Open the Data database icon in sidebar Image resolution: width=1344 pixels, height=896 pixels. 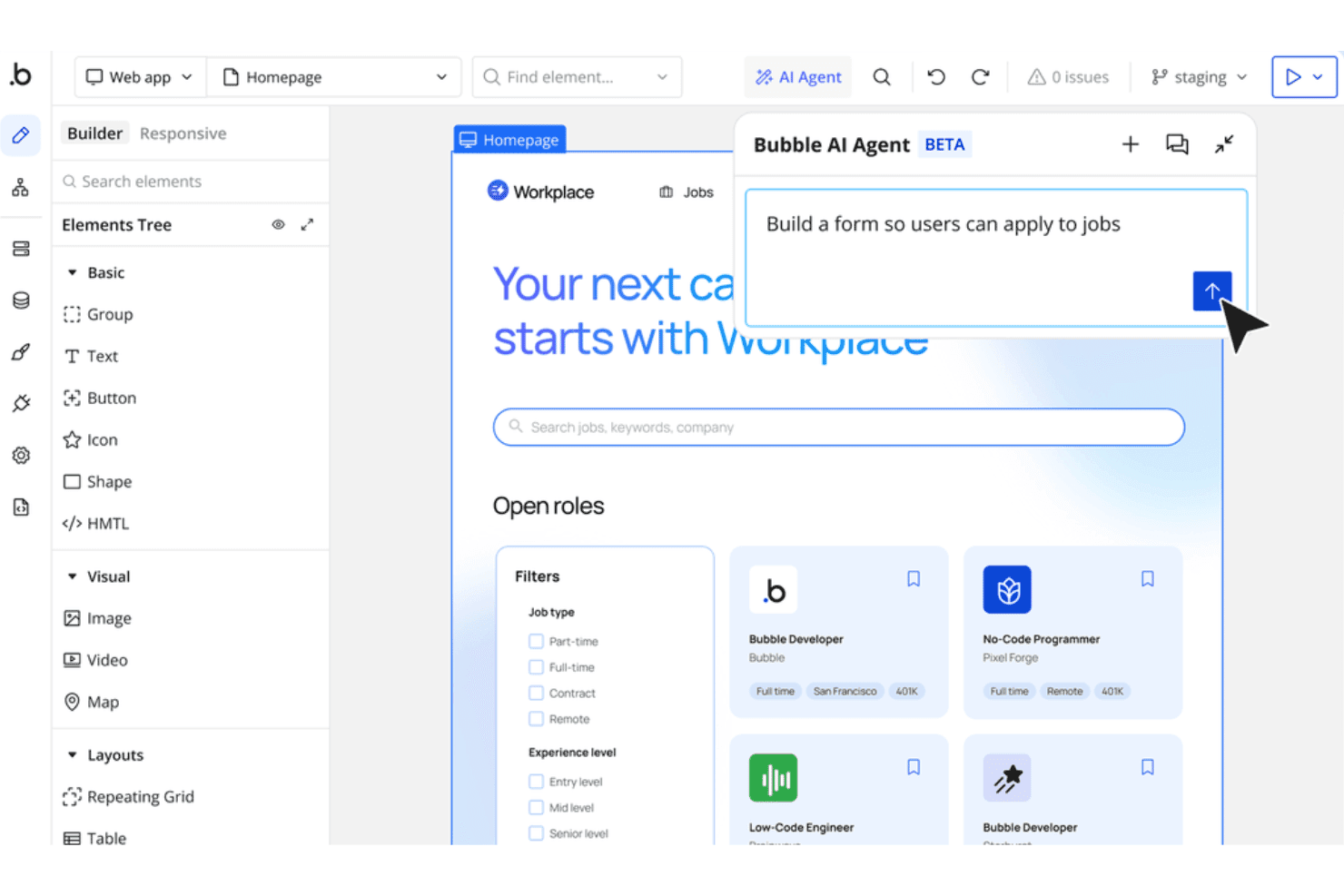coord(21,300)
